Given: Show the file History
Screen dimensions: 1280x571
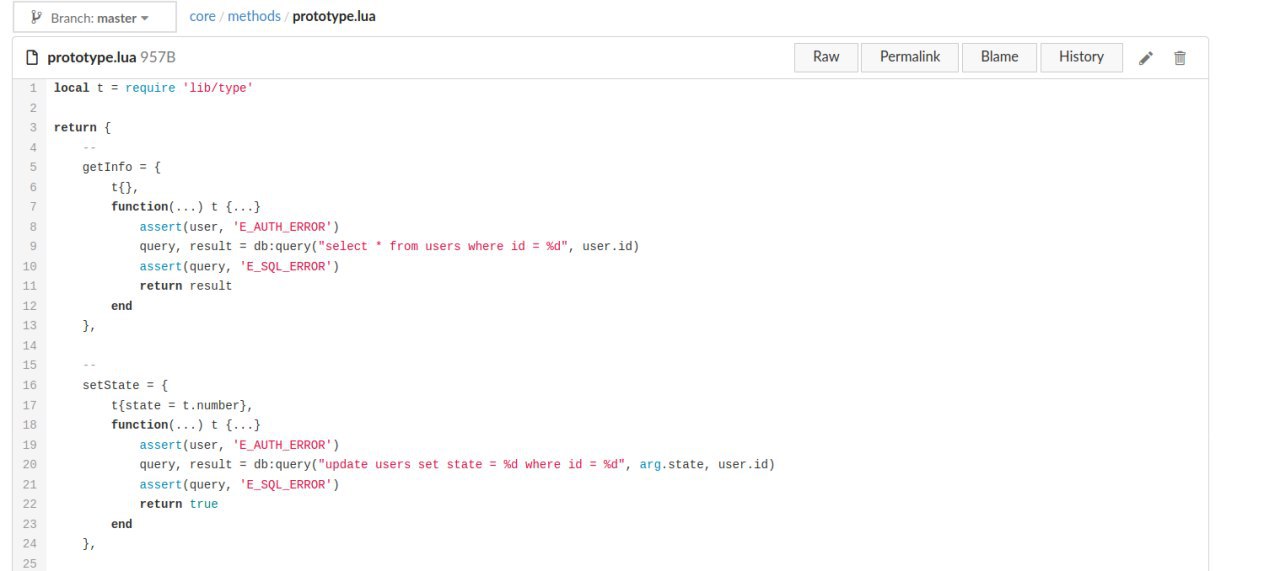Looking at the screenshot, I should click(1081, 57).
